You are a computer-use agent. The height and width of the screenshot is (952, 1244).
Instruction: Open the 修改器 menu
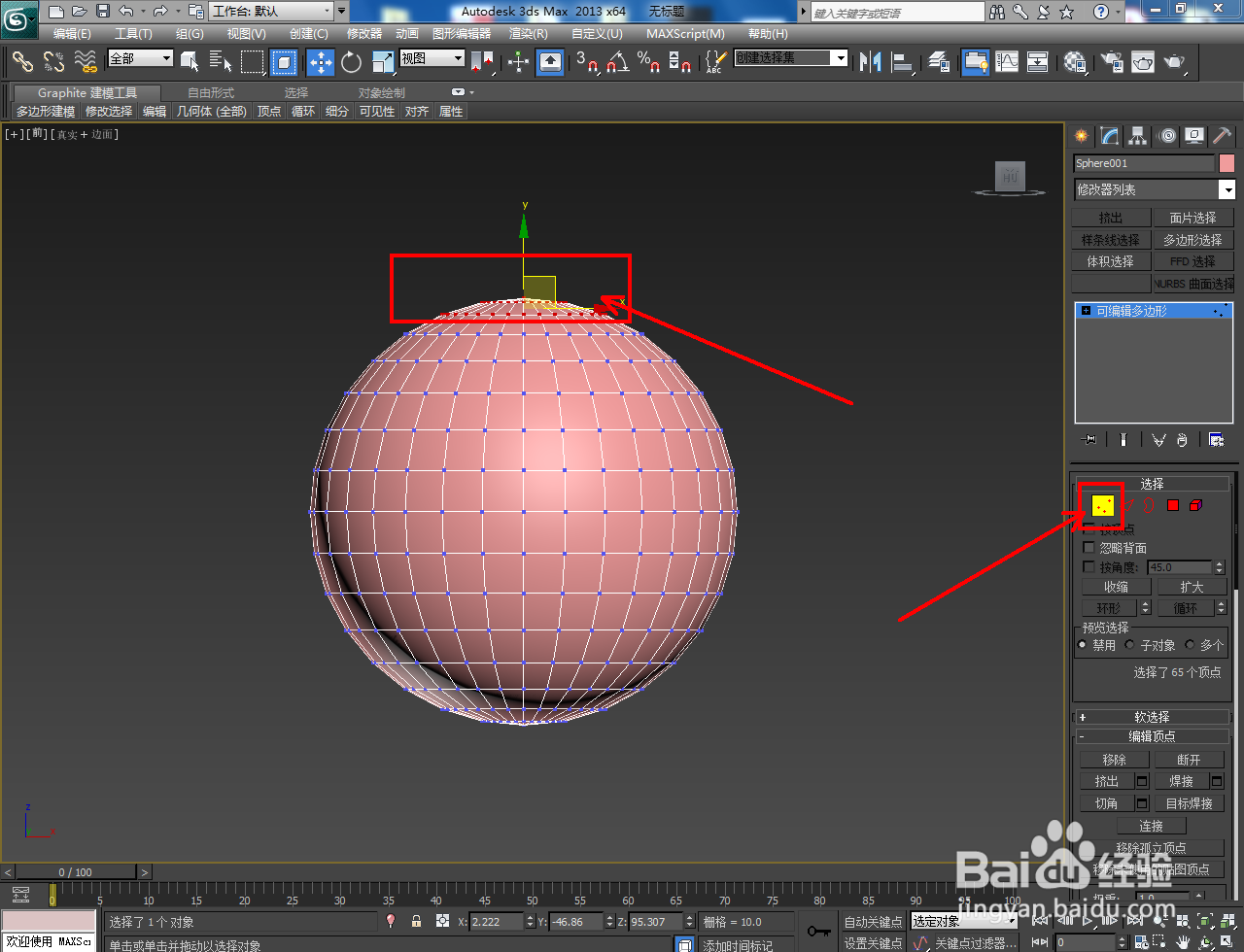[x=364, y=34]
